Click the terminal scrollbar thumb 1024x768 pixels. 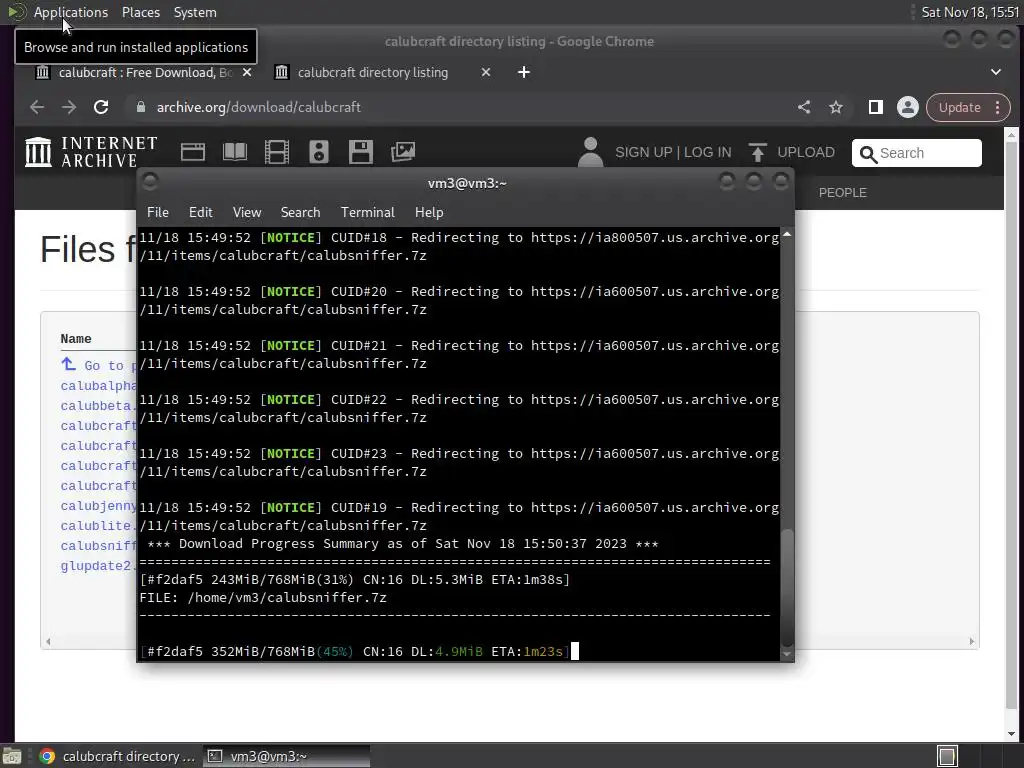tap(787, 588)
